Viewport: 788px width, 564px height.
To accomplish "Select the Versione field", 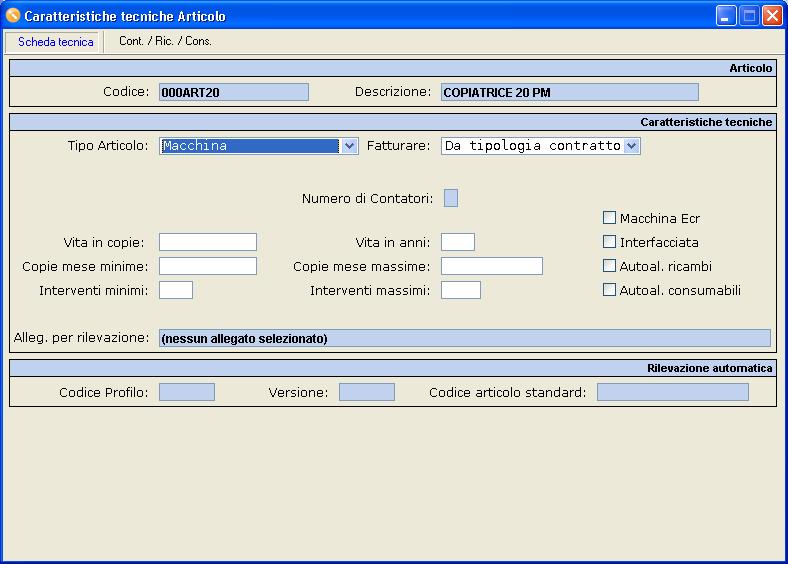I will pyautogui.click(x=367, y=392).
